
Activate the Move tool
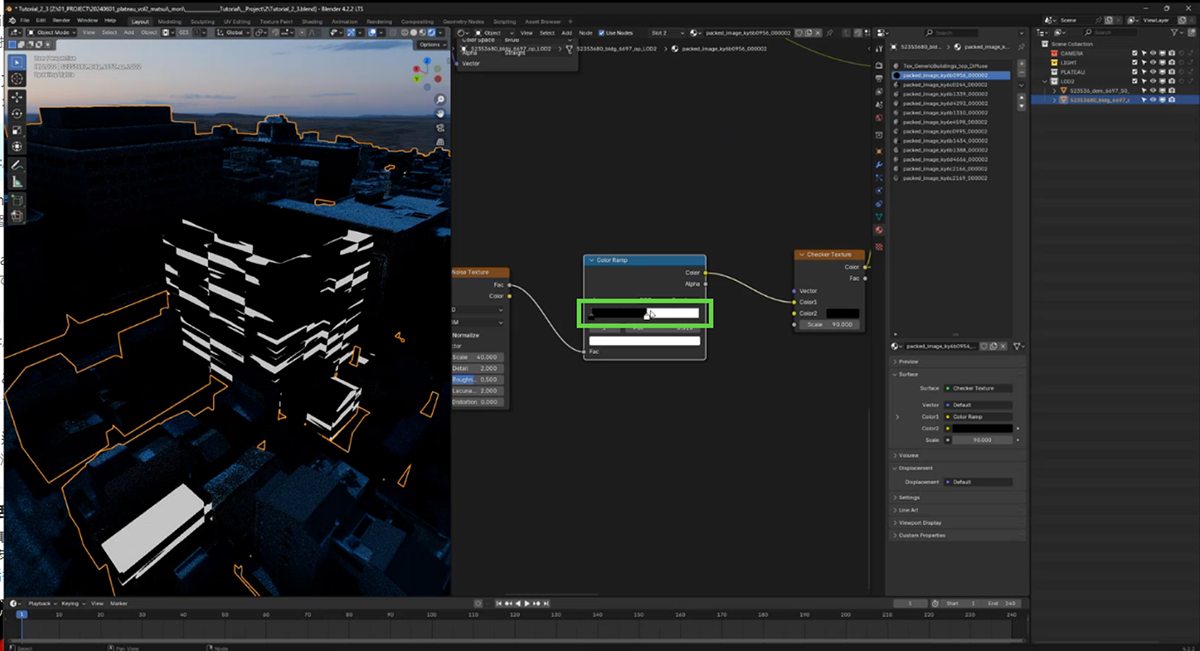pyautogui.click(x=17, y=97)
